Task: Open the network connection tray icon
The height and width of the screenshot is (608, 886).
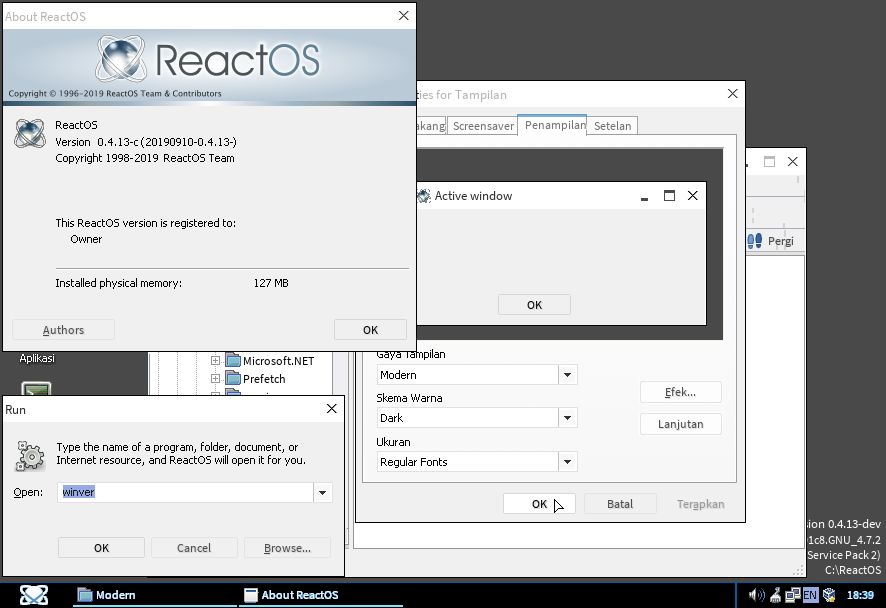Action: (x=793, y=594)
